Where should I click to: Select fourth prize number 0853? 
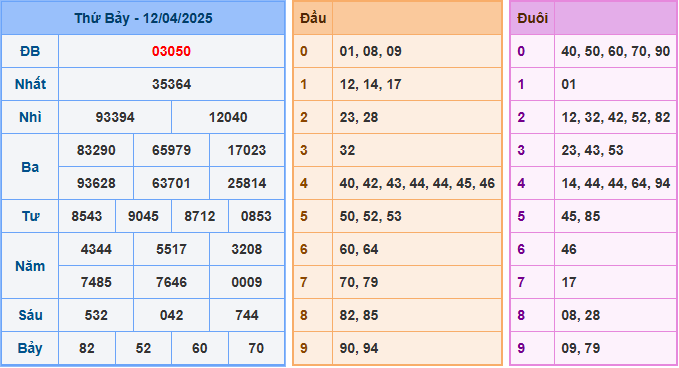click(x=256, y=216)
